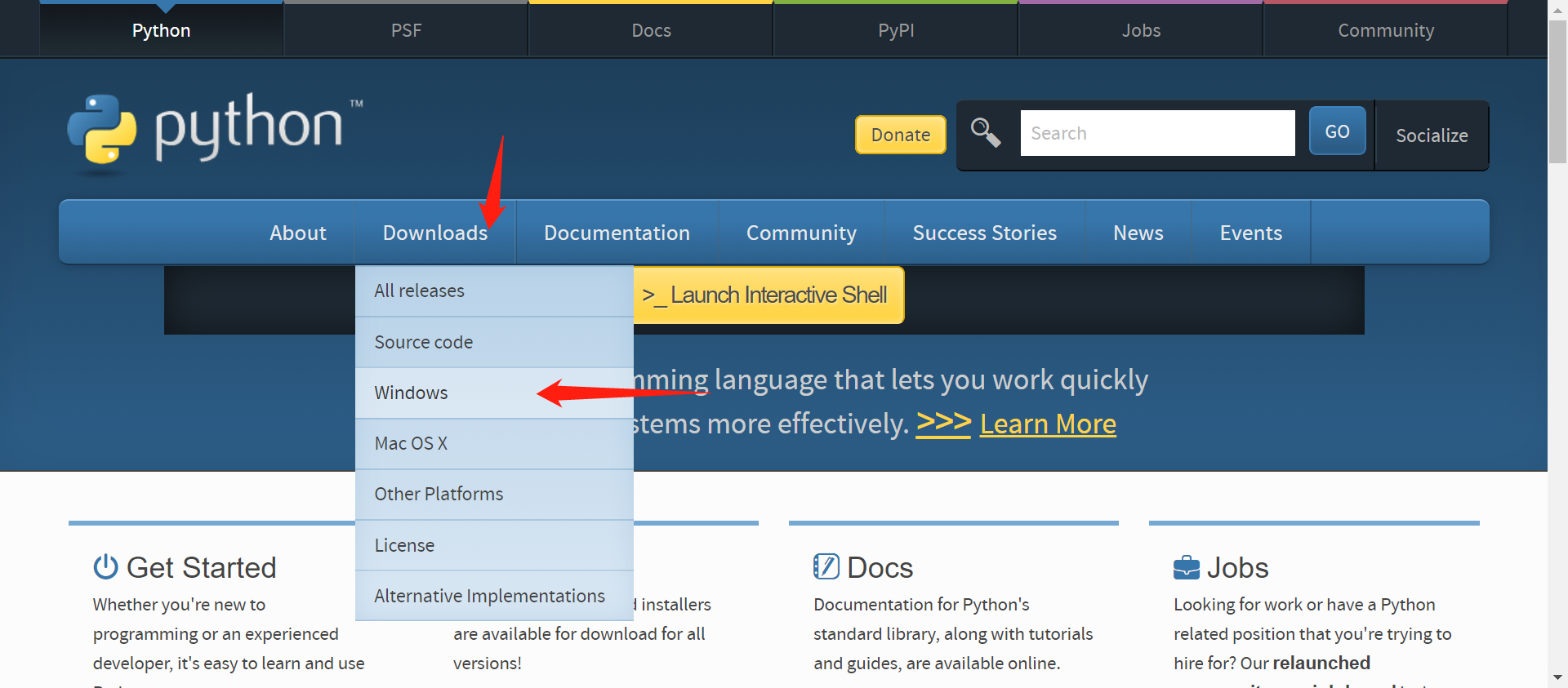Open the News navigation menu
The height and width of the screenshot is (688, 1568).
(1138, 233)
